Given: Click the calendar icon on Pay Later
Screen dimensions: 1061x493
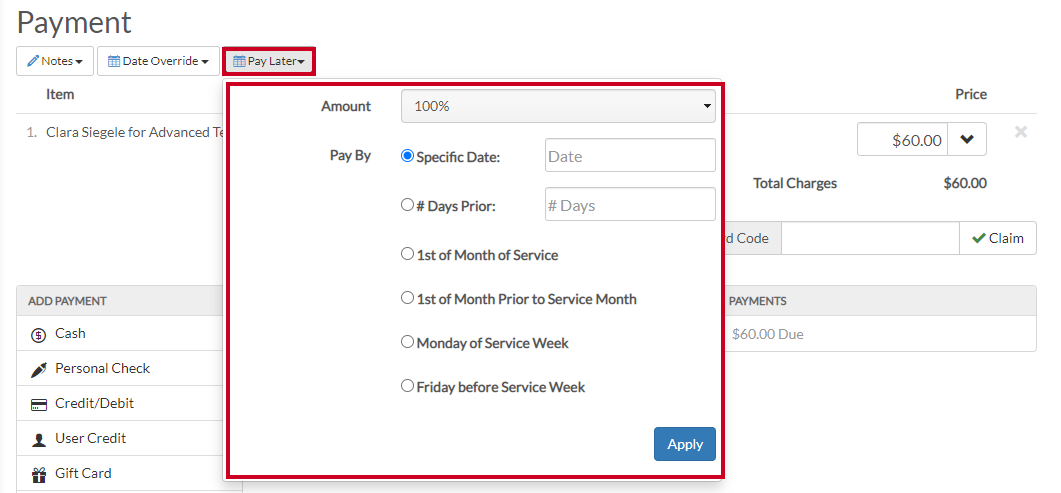Looking at the screenshot, I should pyautogui.click(x=239, y=61).
